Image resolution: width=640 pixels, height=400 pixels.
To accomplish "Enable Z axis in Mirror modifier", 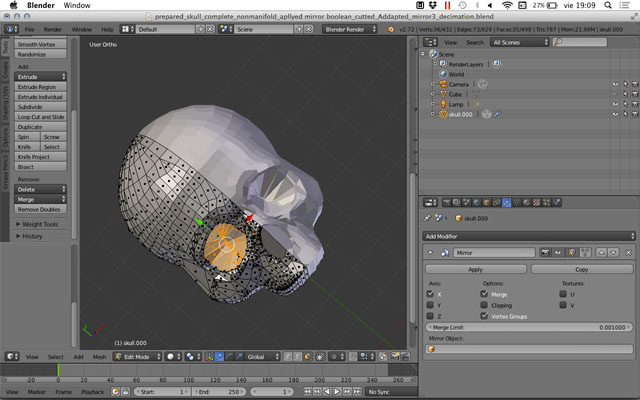I will (x=430, y=316).
